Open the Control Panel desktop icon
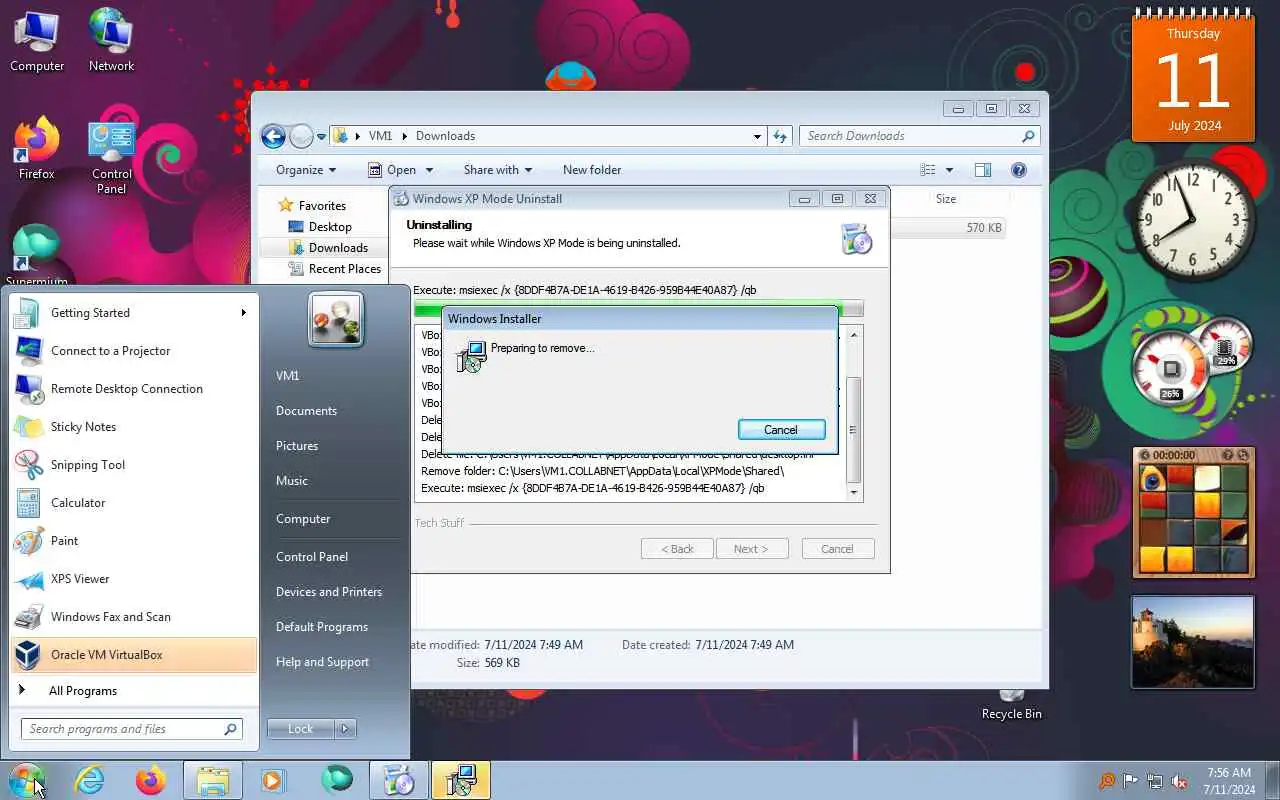Image resolution: width=1280 pixels, height=800 pixels. (x=111, y=156)
